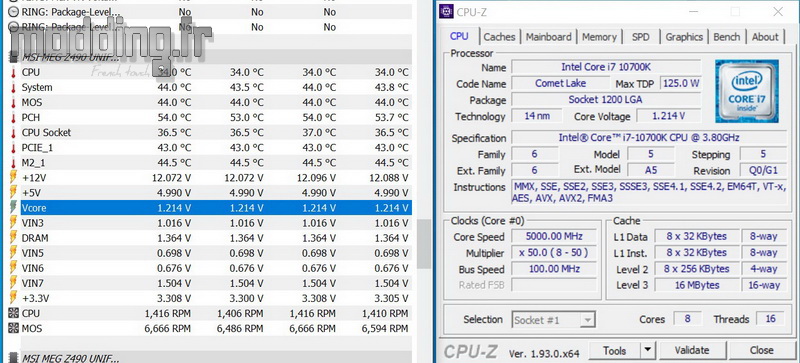Click the VIN5 voltage bolt icon
This screenshot has height=363, width=800.
[13, 253]
